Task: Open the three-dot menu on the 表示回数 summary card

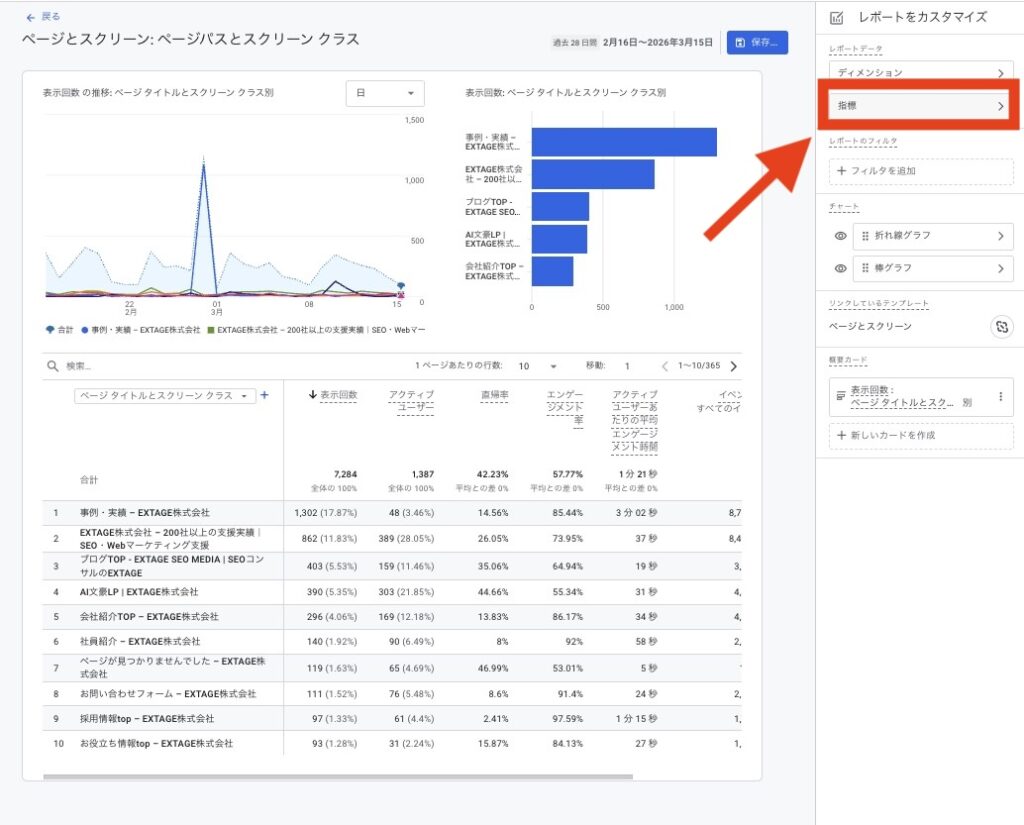Action: pos(1000,397)
